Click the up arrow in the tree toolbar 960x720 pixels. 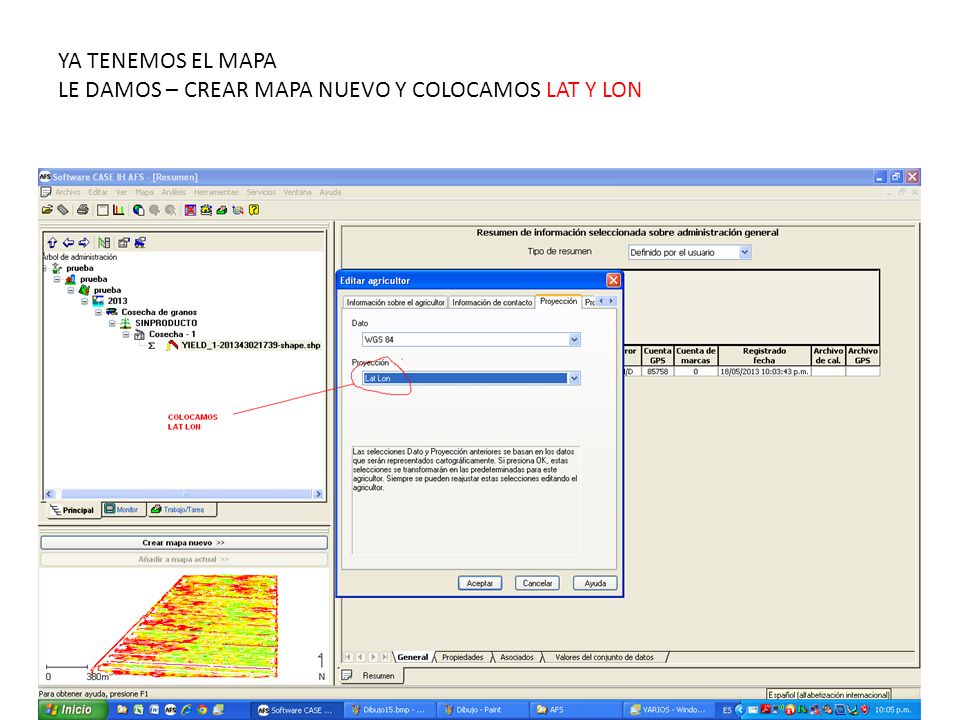(x=53, y=242)
